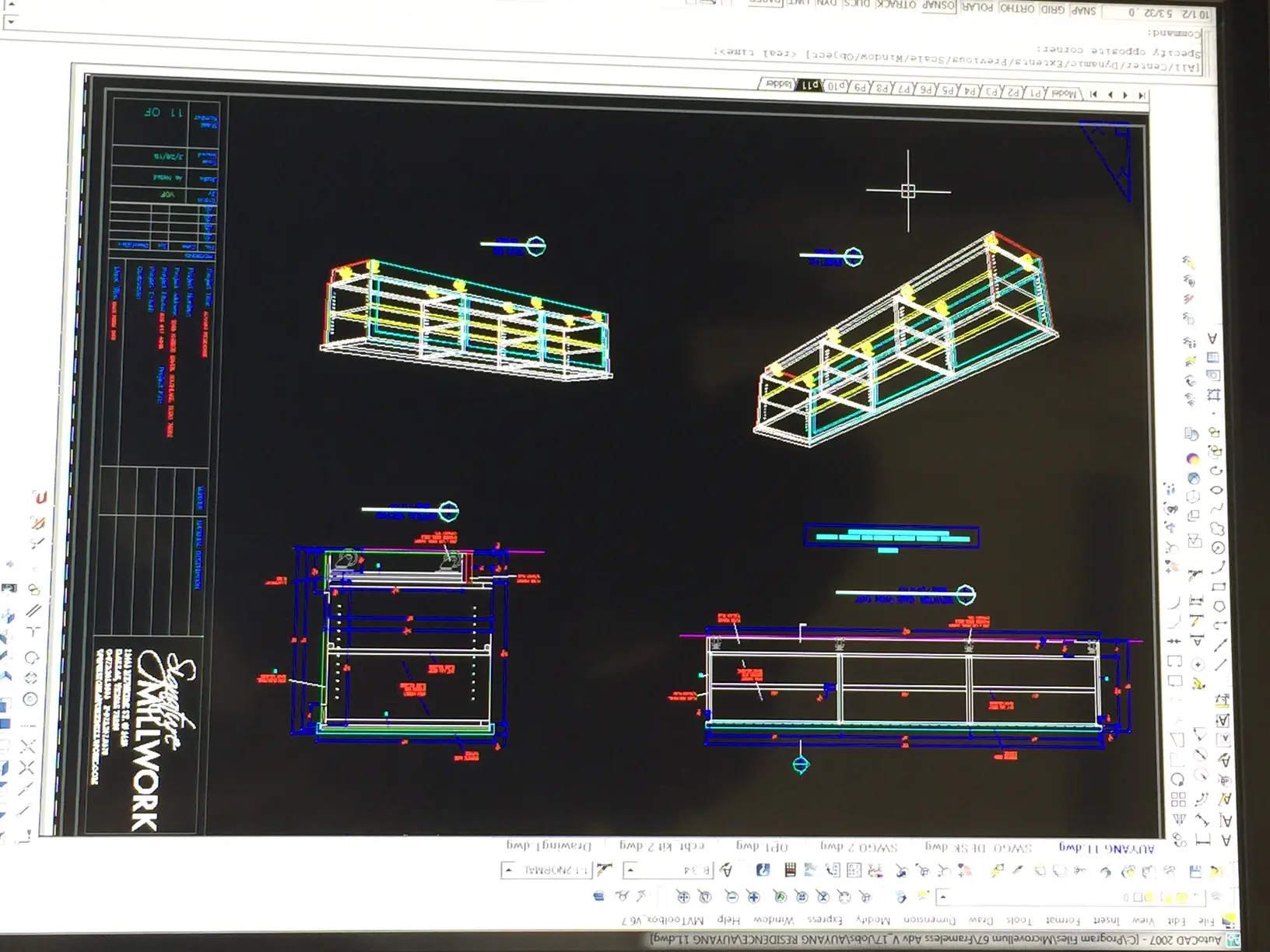
Task: Switch to the P10 layout tab
Action: pos(836,86)
